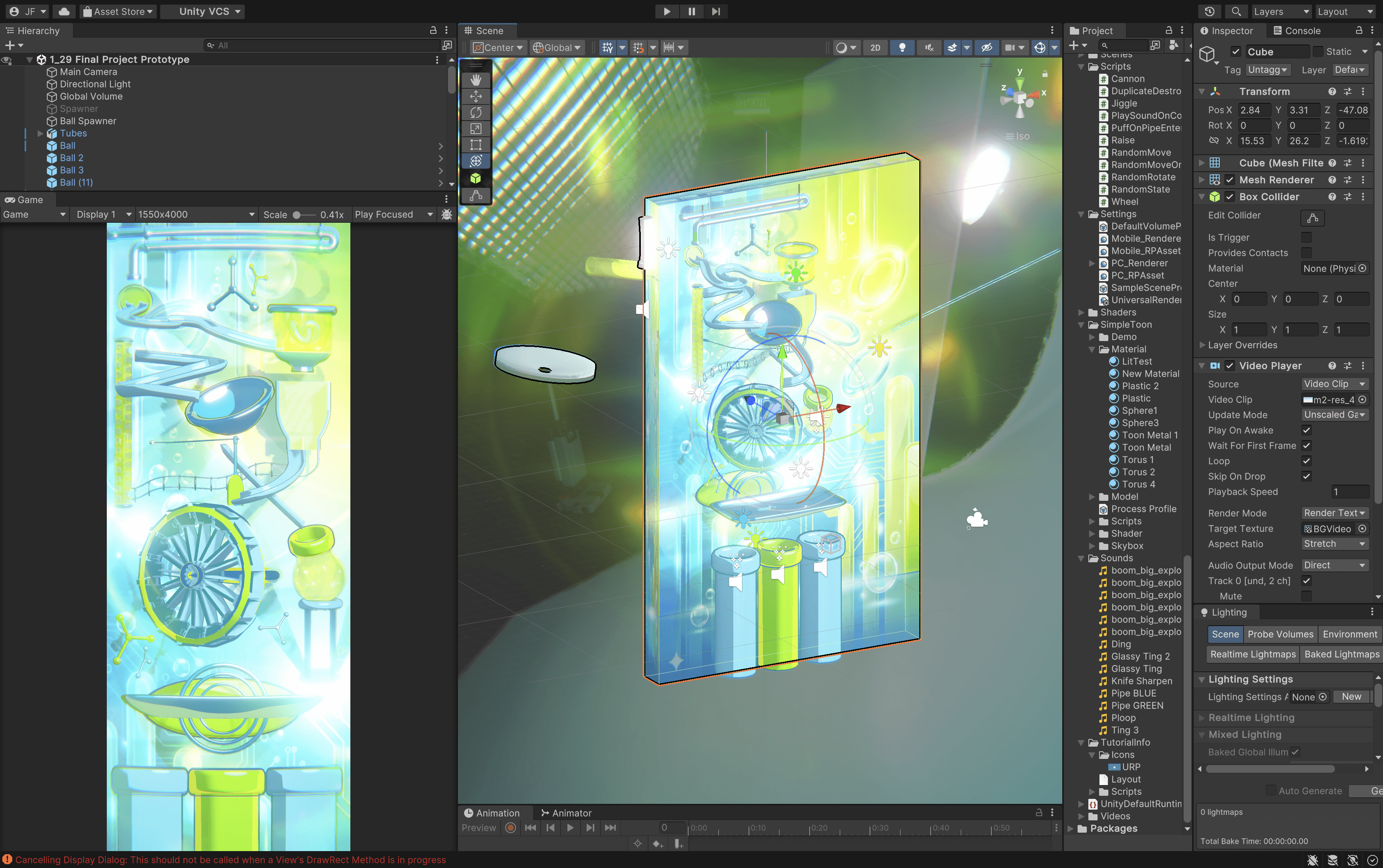Screen dimensions: 1383x868
Task: Expand the Tubes object in Hierarchy
Action: [x=41, y=133]
